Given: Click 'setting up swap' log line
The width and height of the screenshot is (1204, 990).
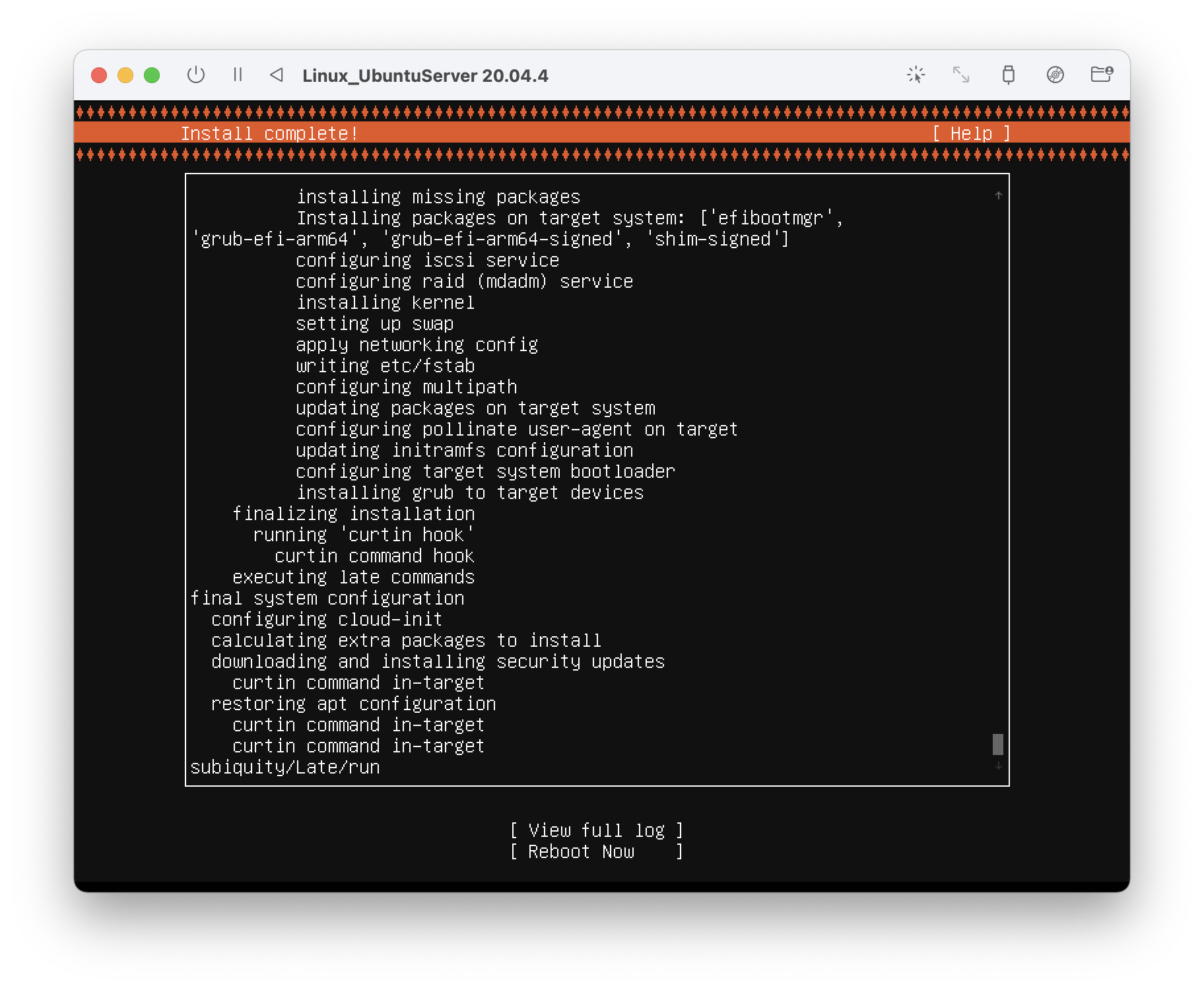Looking at the screenshot, I should [375, 324].
